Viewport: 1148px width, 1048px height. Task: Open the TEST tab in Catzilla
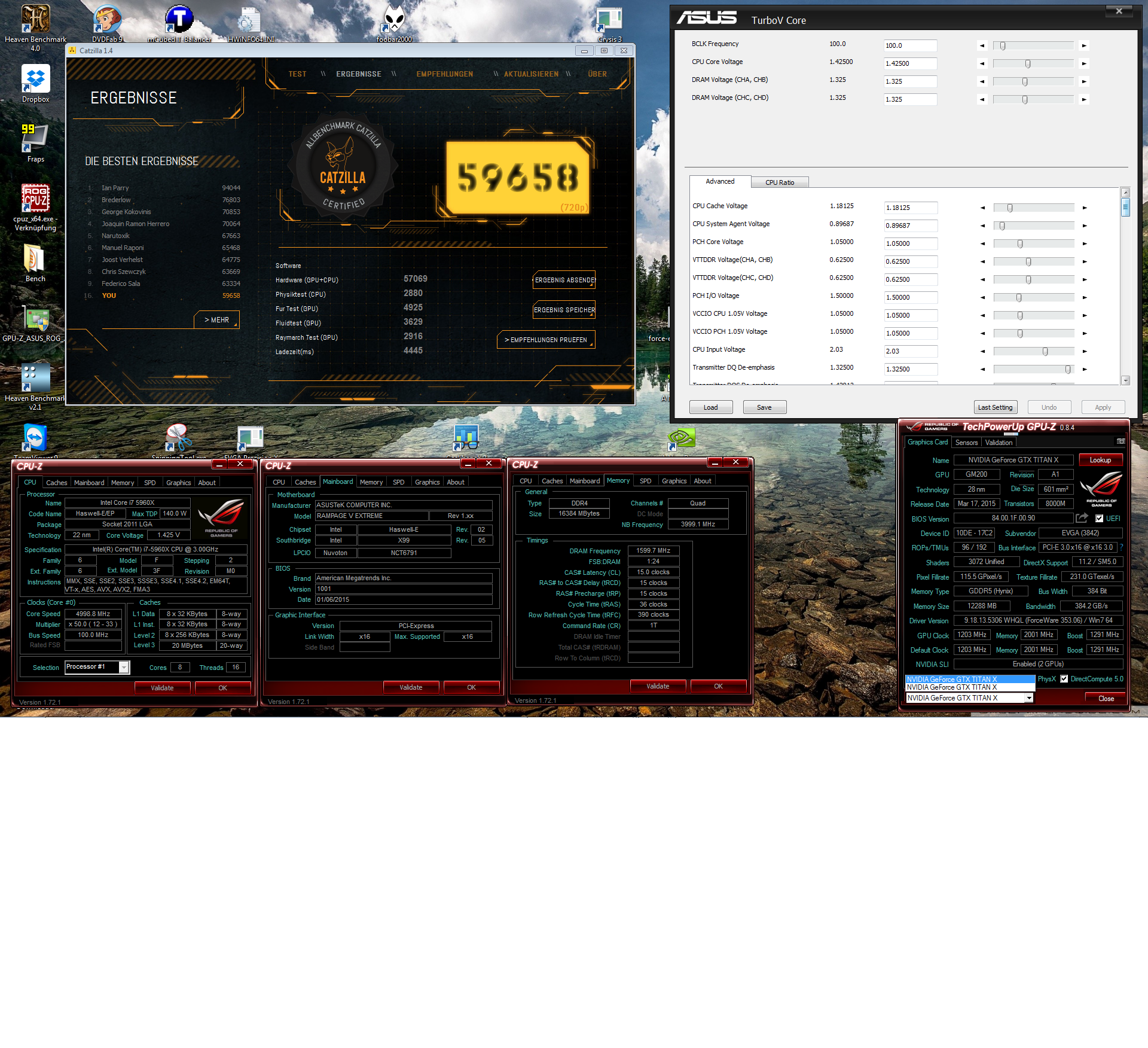point(297,74)
